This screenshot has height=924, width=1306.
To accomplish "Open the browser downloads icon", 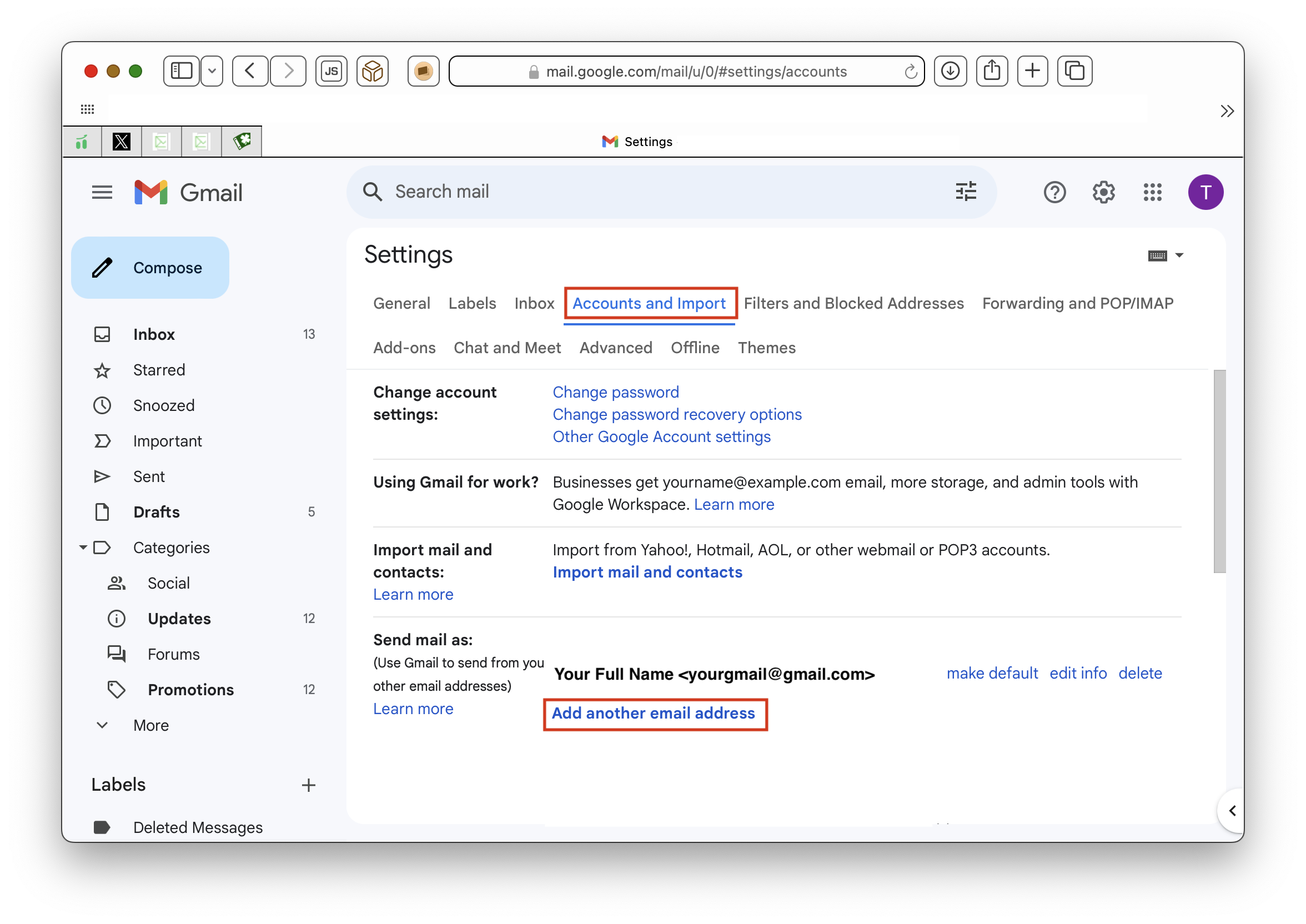I will click(950, 71).
